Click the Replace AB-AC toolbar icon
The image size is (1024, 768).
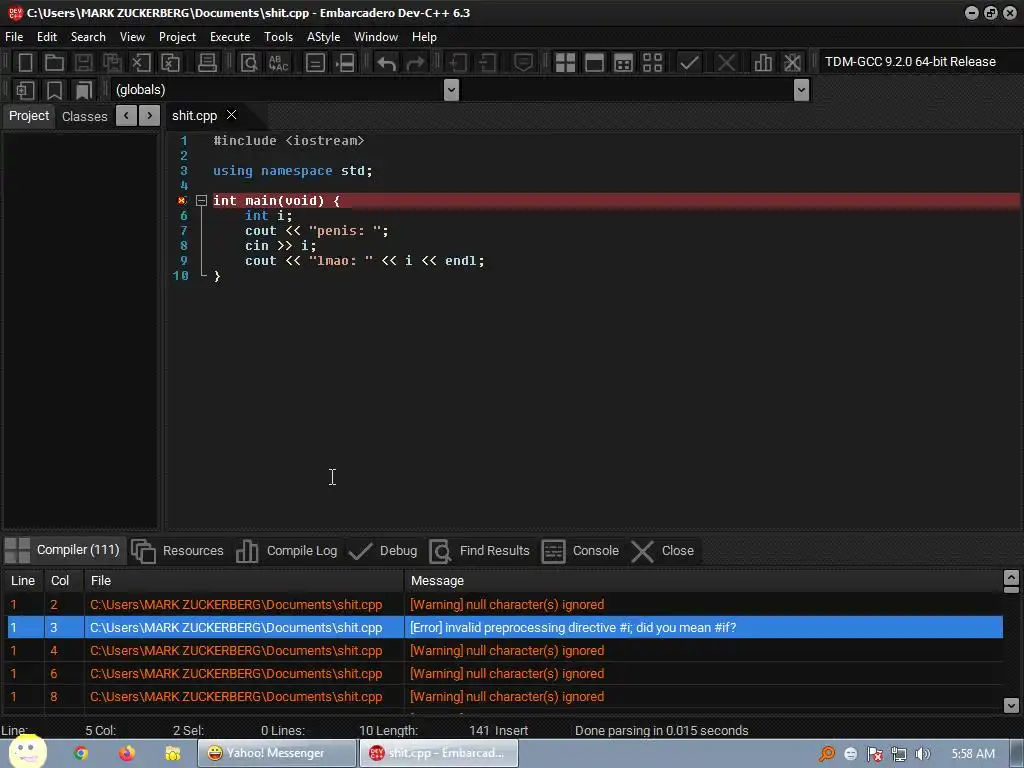[x=278, y=63]
